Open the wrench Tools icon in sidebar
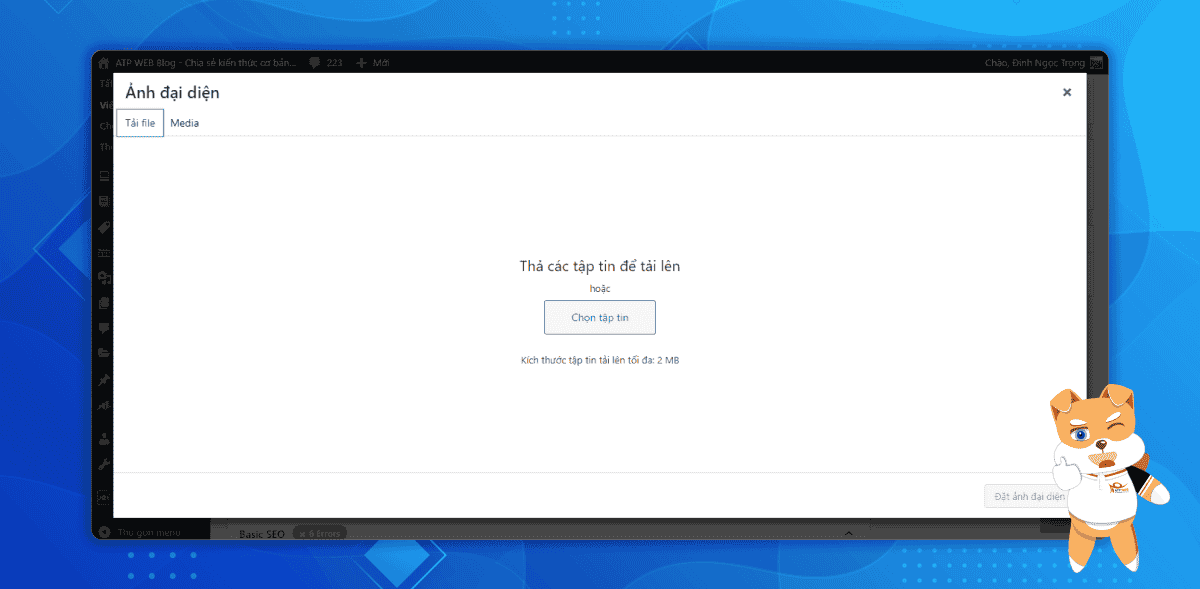This screenshot has height=589, width=1200. click(104, 464)
